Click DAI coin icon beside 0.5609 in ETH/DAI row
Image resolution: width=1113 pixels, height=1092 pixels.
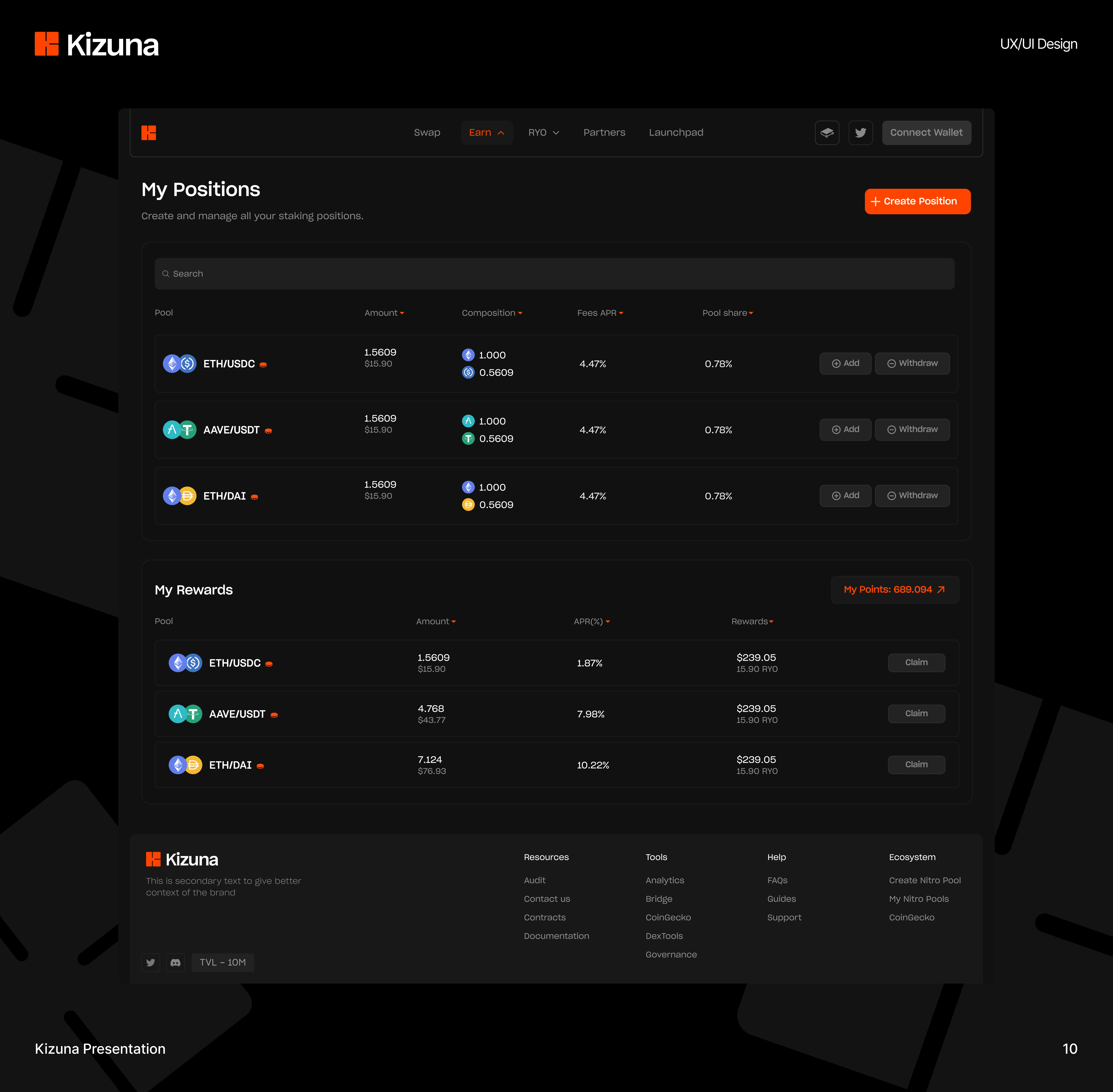468,505
